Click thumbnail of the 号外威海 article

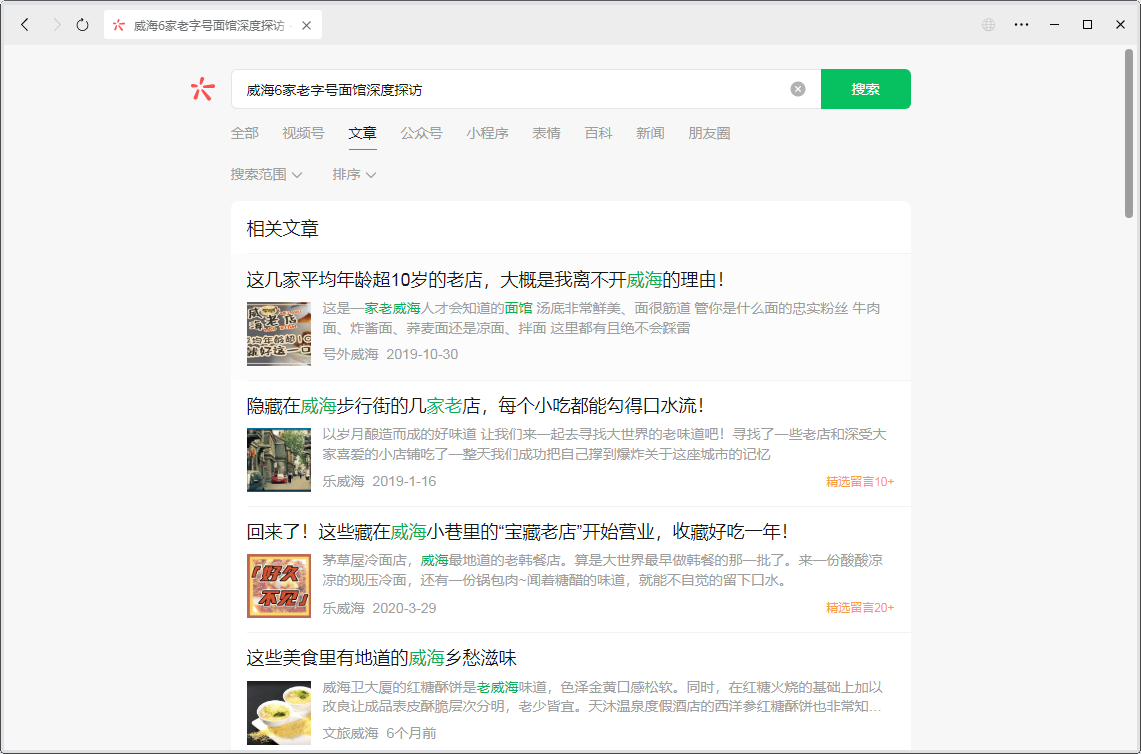point(279,333)
